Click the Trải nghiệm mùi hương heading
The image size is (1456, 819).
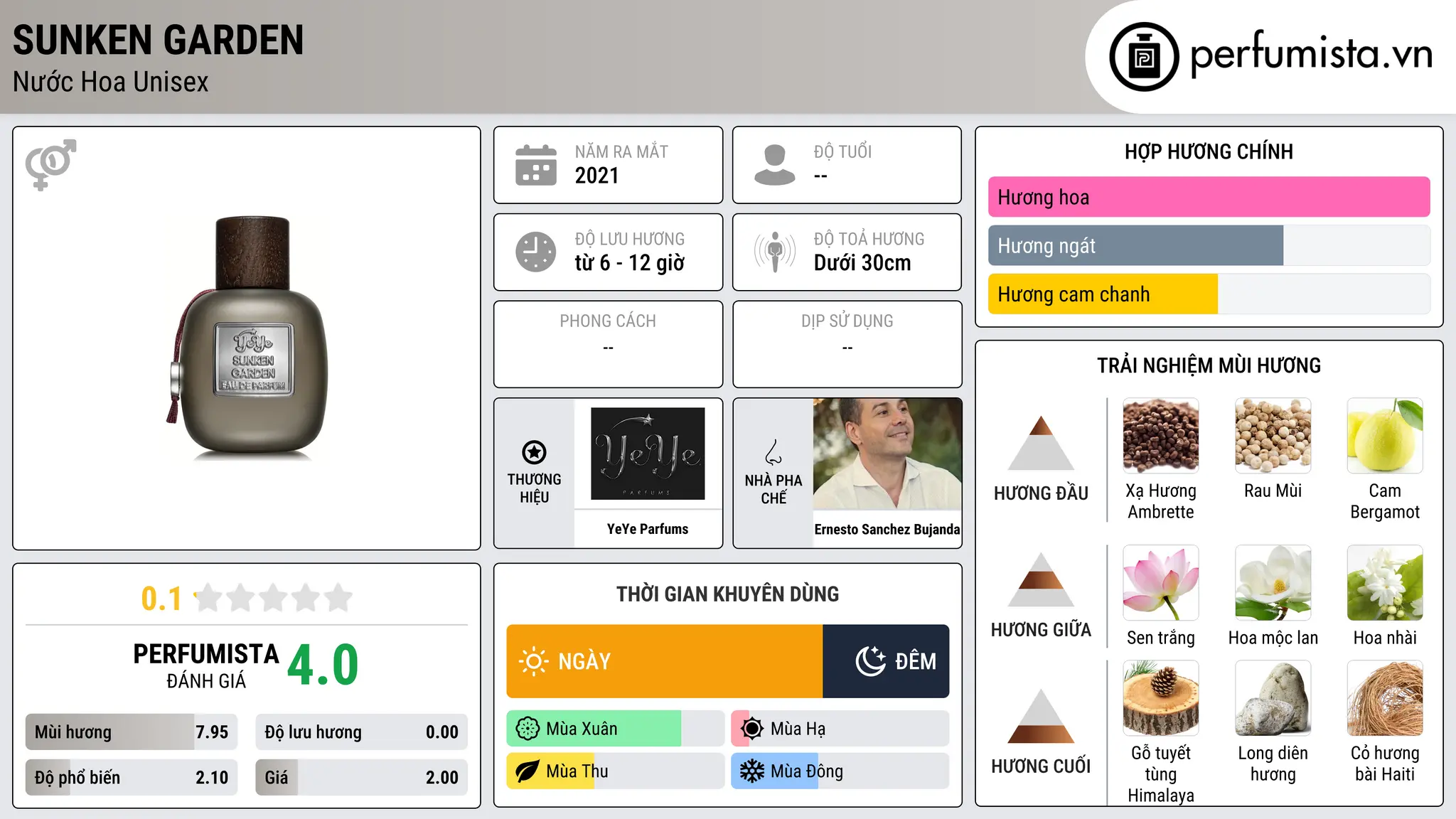coord(1209,365)
